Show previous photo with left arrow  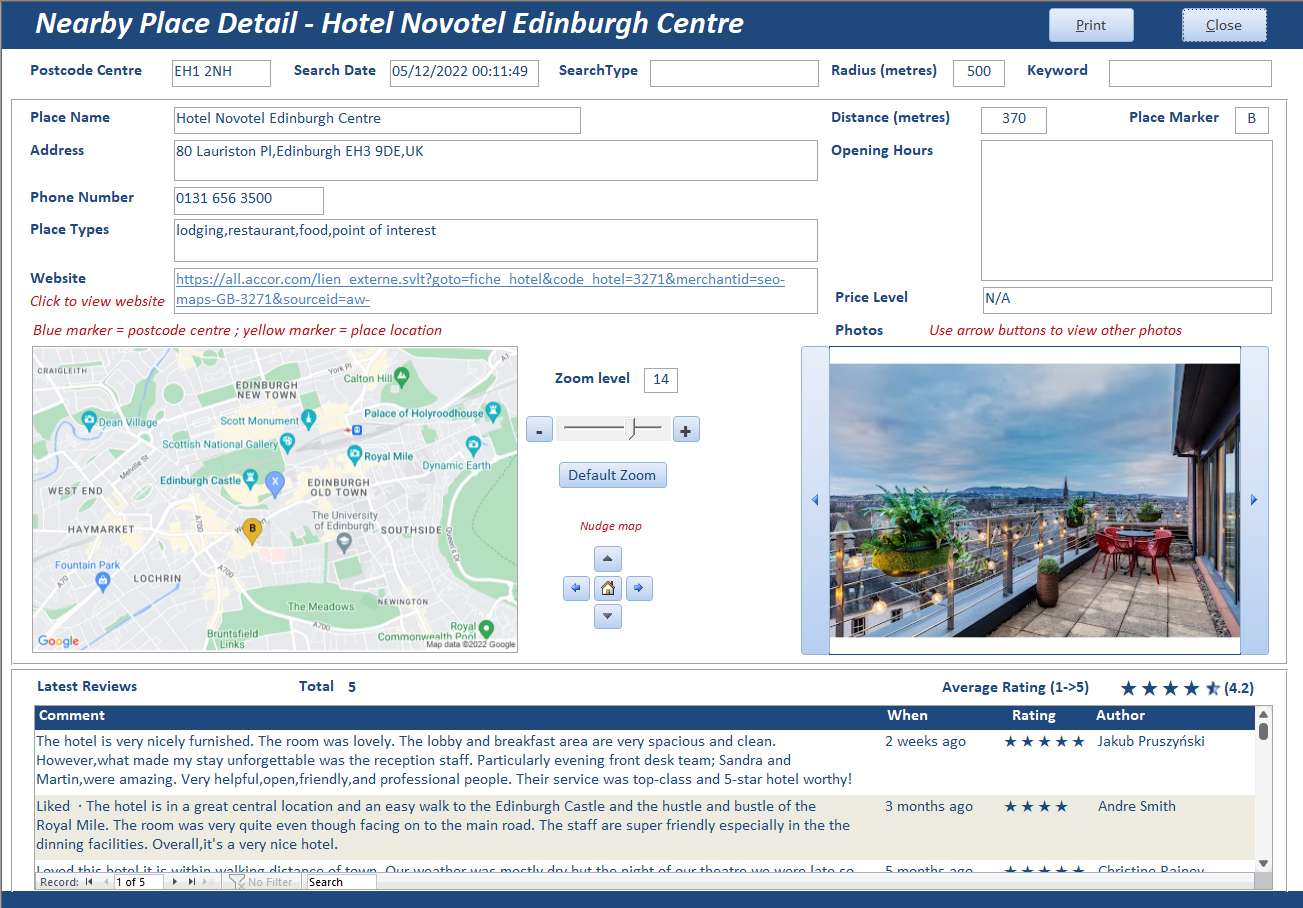tap(815, 500)
